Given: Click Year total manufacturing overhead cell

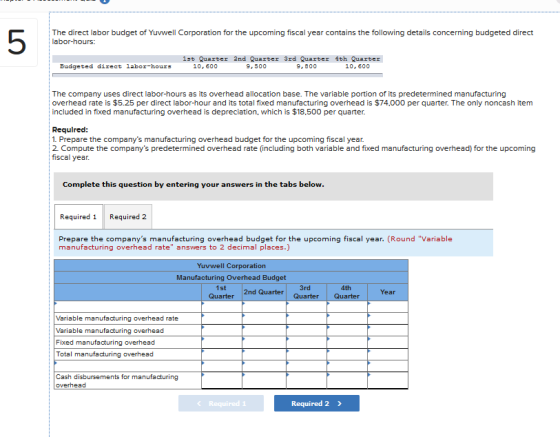Looking at the screenshot, I should 388,354.
